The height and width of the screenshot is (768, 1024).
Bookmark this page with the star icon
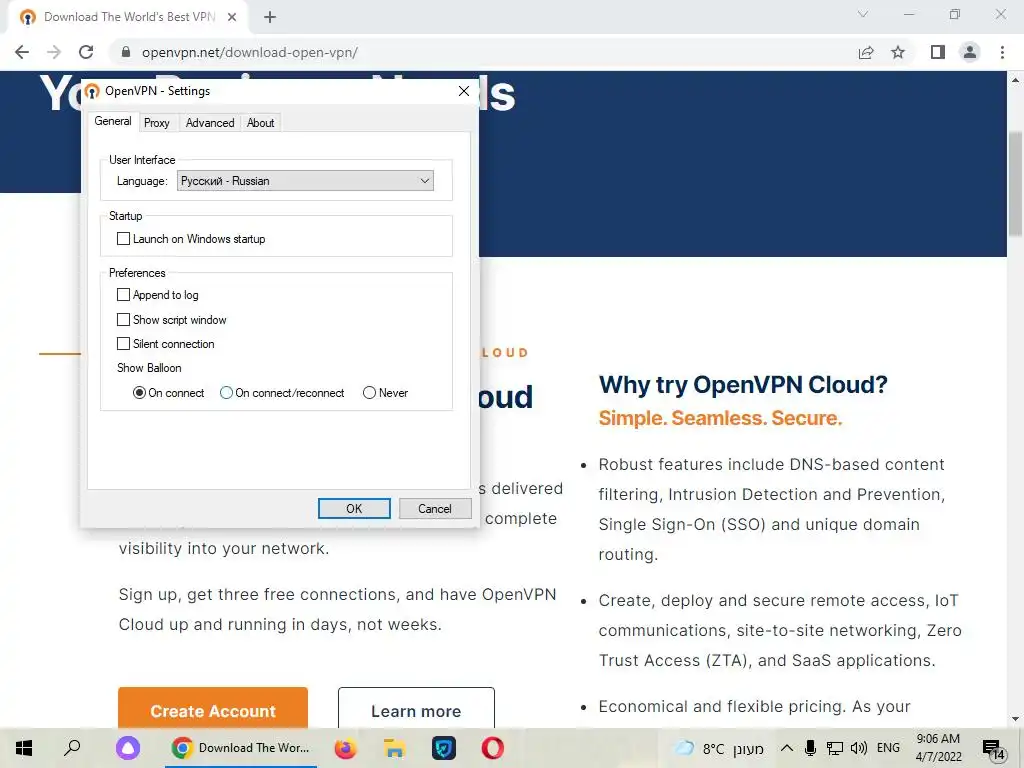898,52
